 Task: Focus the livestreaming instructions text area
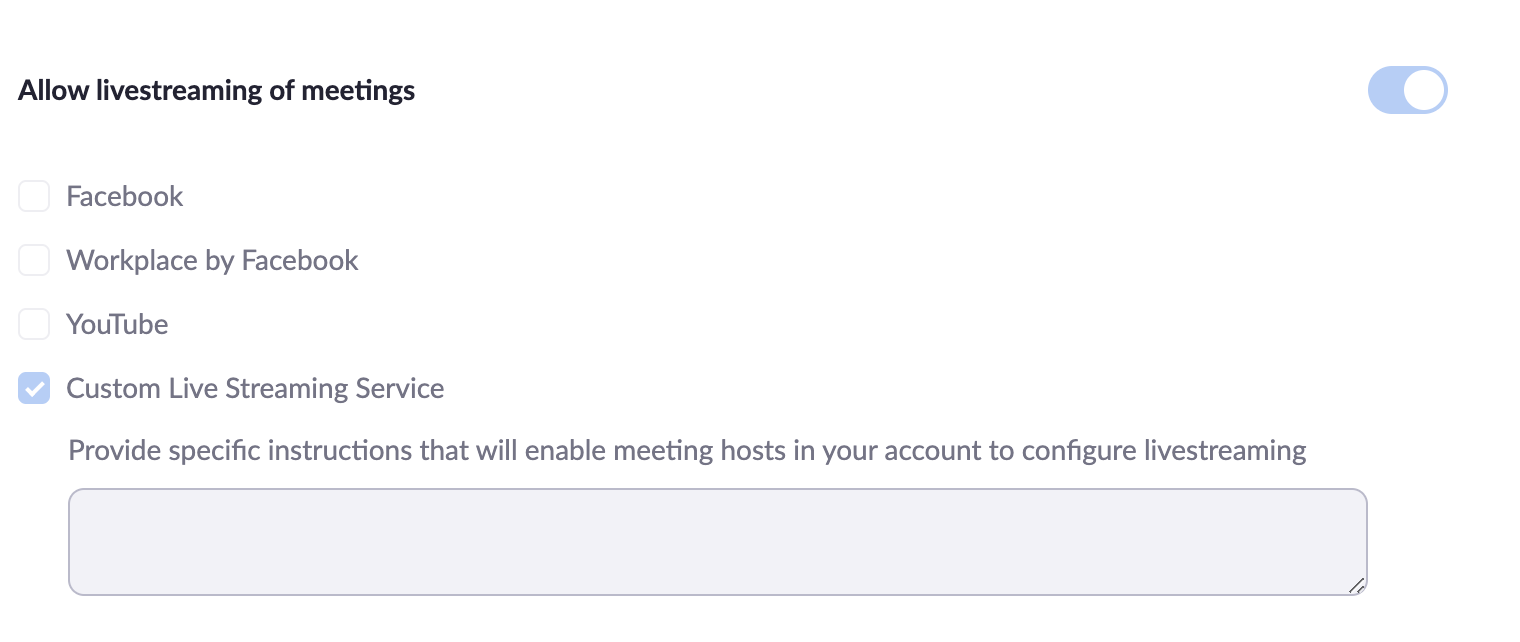coord(717,541)
